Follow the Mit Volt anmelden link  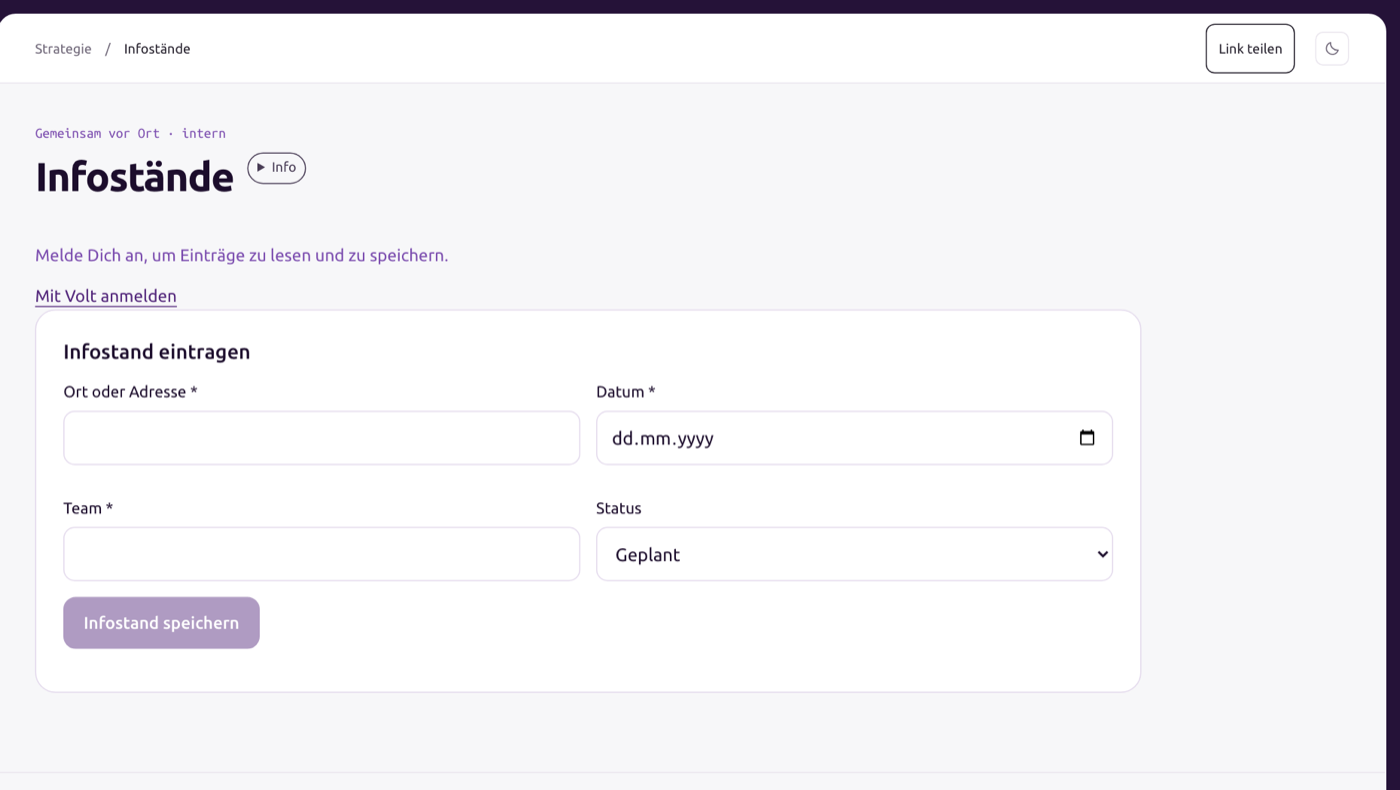[106, 296]
